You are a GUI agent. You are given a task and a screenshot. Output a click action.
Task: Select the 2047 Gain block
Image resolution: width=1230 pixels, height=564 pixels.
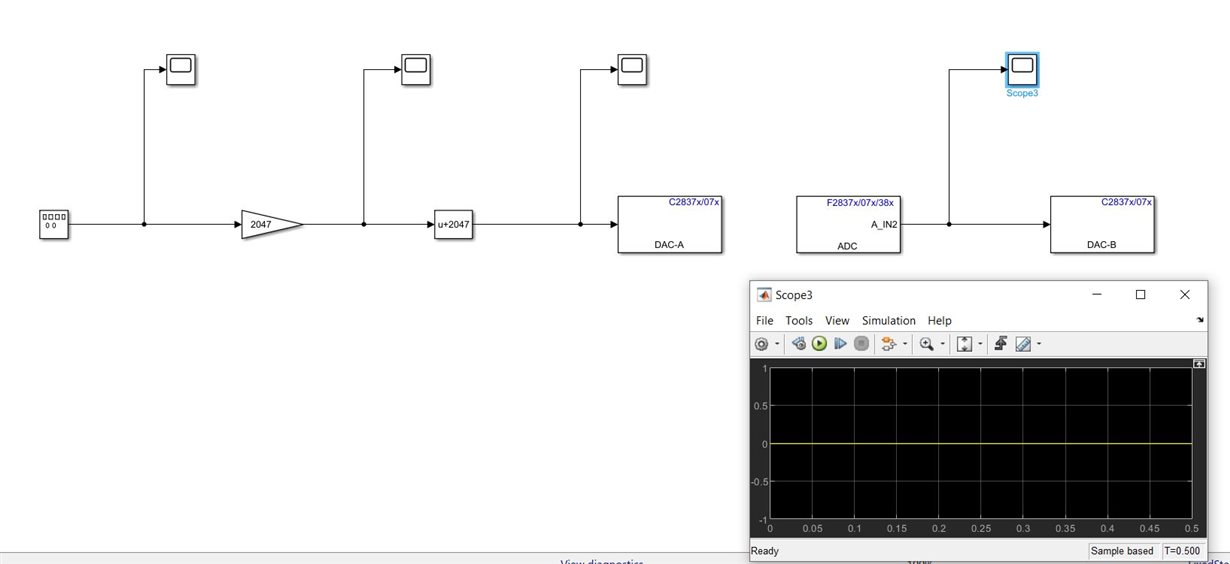[x=271, y=224]
